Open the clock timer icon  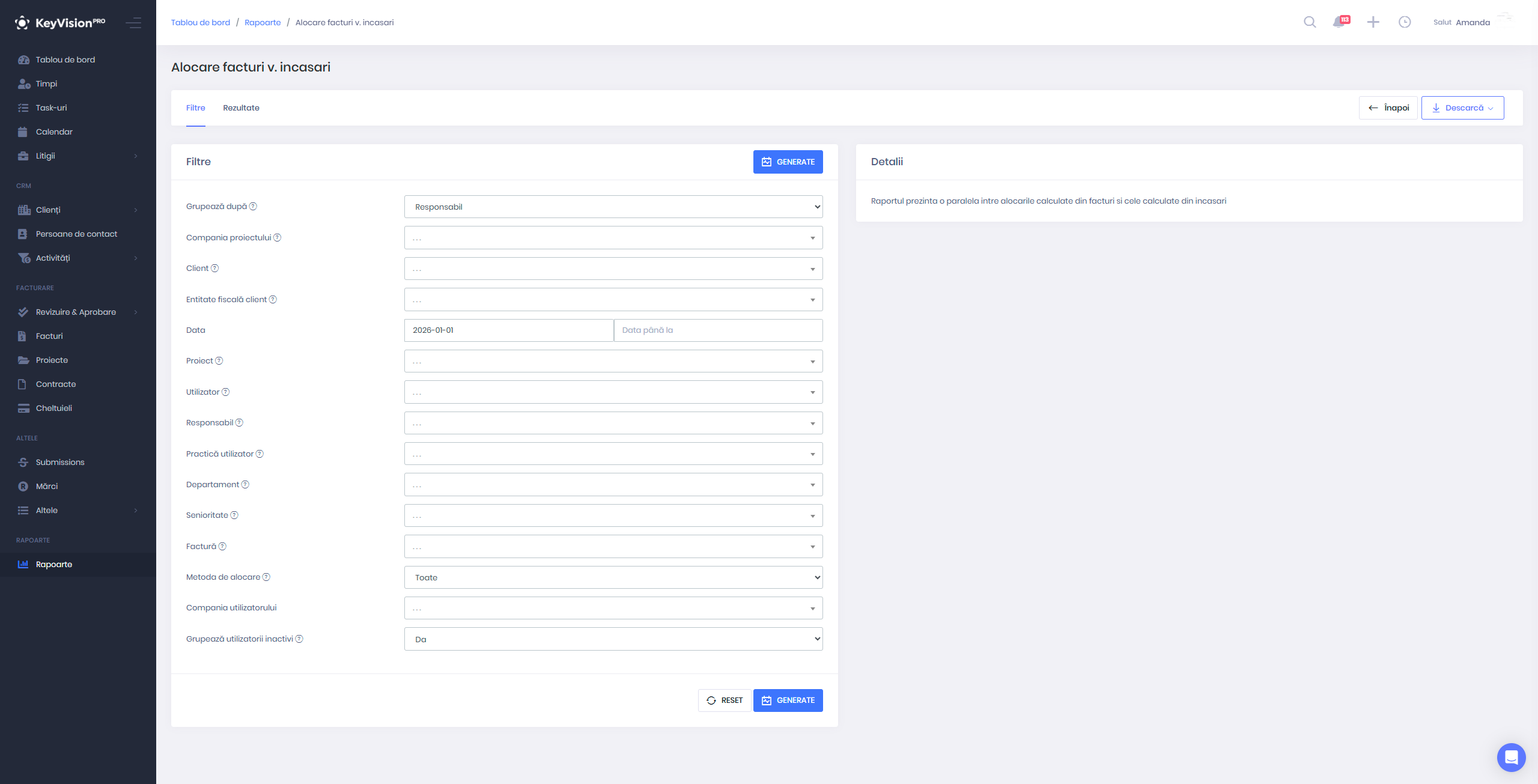(x=1405, y=22)
